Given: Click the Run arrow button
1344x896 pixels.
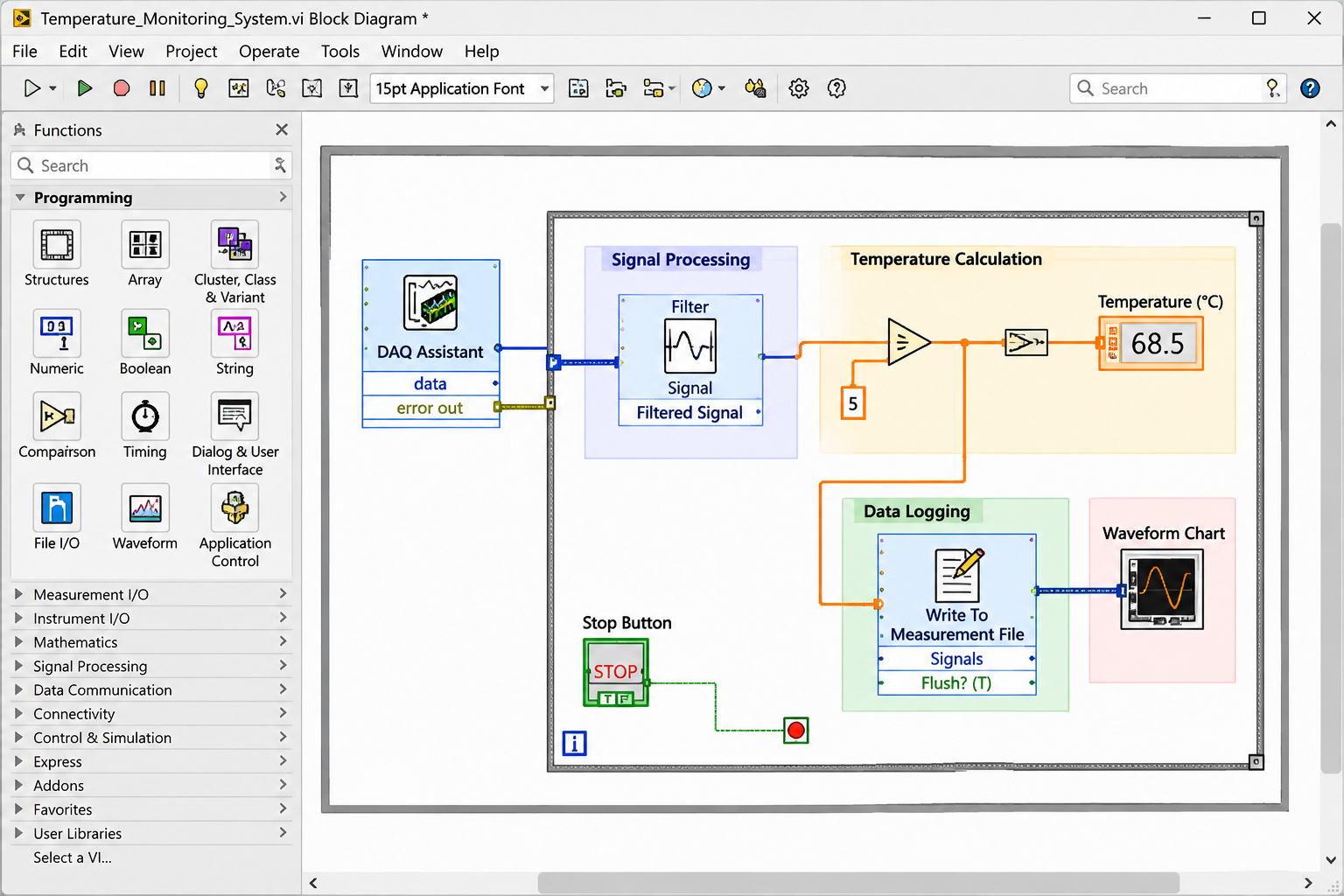Looking at the screenshot, I should [32, 88].
